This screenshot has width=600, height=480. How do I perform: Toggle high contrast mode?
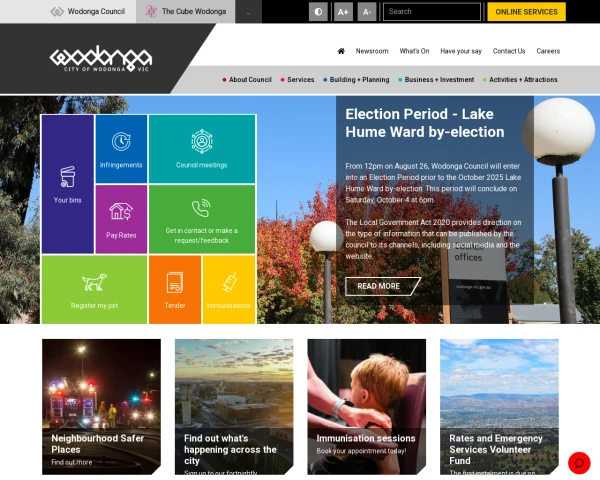click(318, 12)
